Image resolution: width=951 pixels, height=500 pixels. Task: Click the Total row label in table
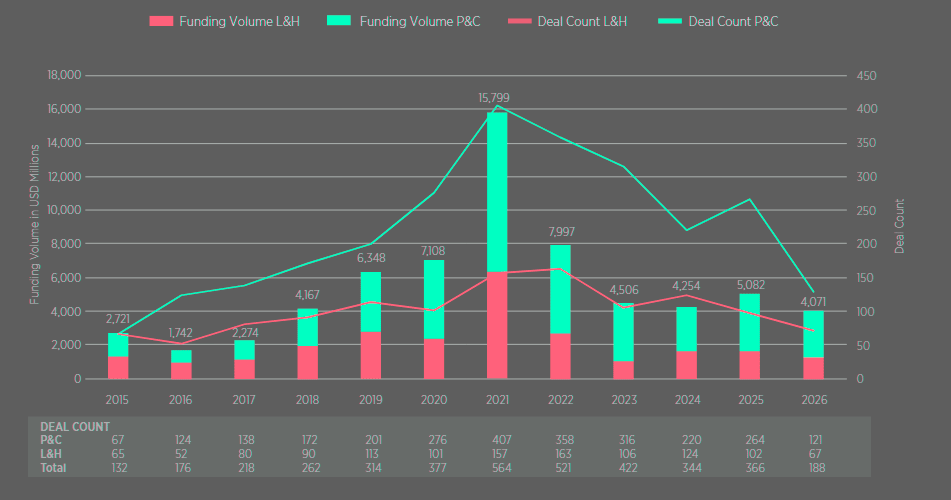pos(53,468)
